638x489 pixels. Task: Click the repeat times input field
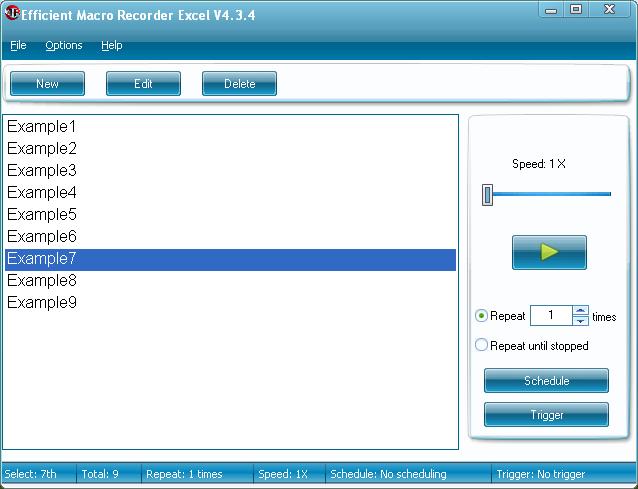pos(551,316)
